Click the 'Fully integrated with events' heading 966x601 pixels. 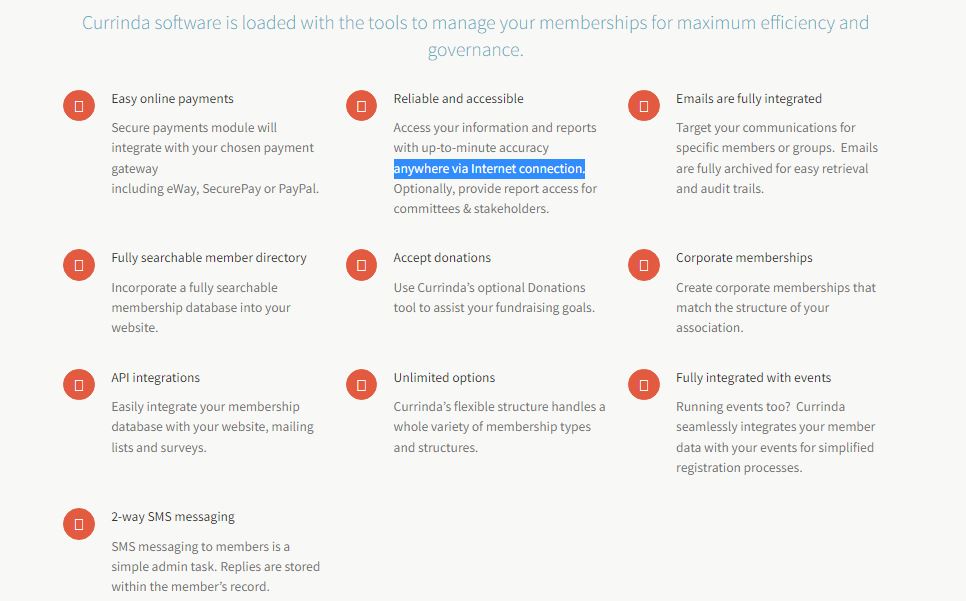(x=753, y=378)
